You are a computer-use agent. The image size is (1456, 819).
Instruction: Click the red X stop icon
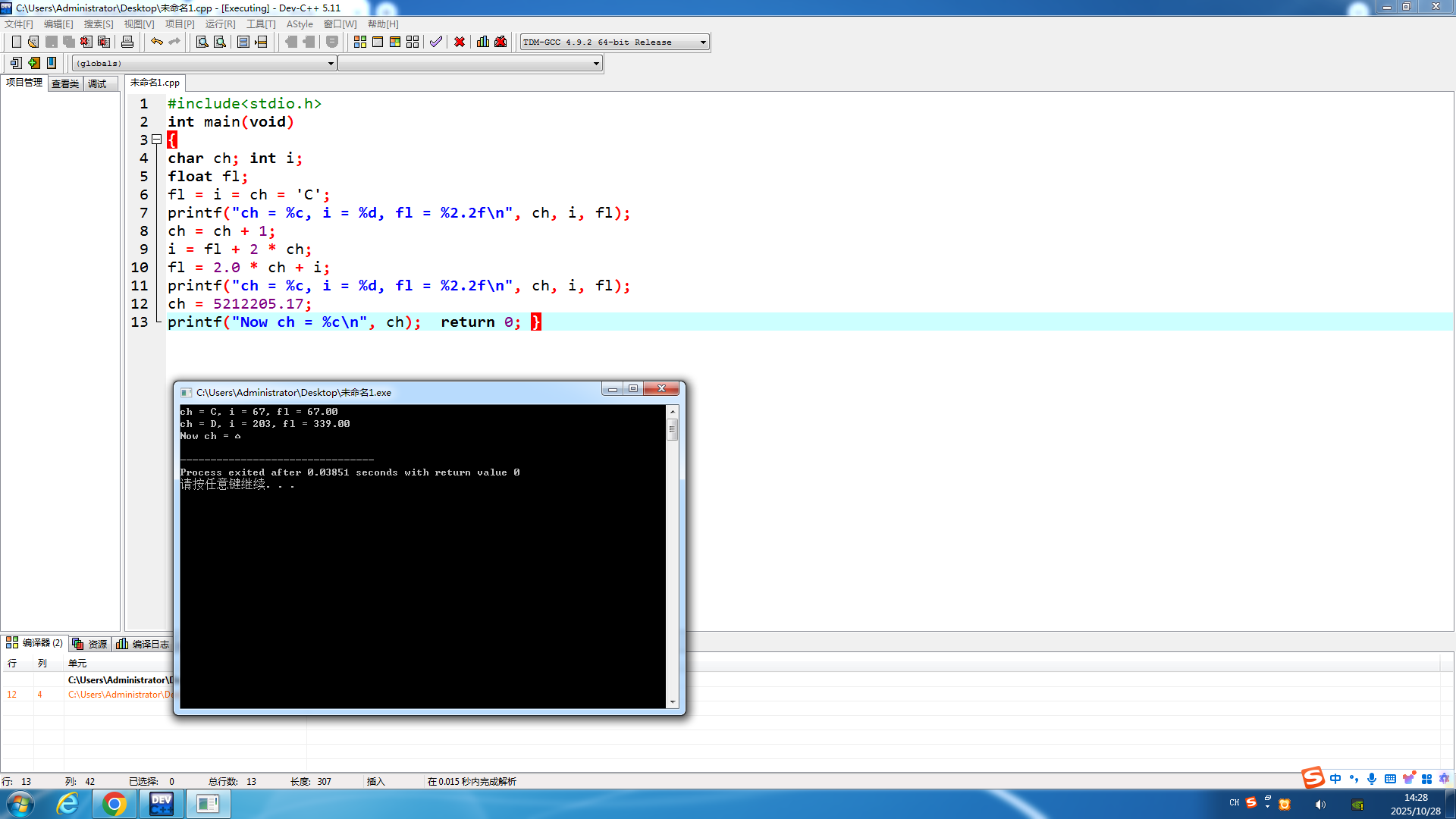click(460, 42)
